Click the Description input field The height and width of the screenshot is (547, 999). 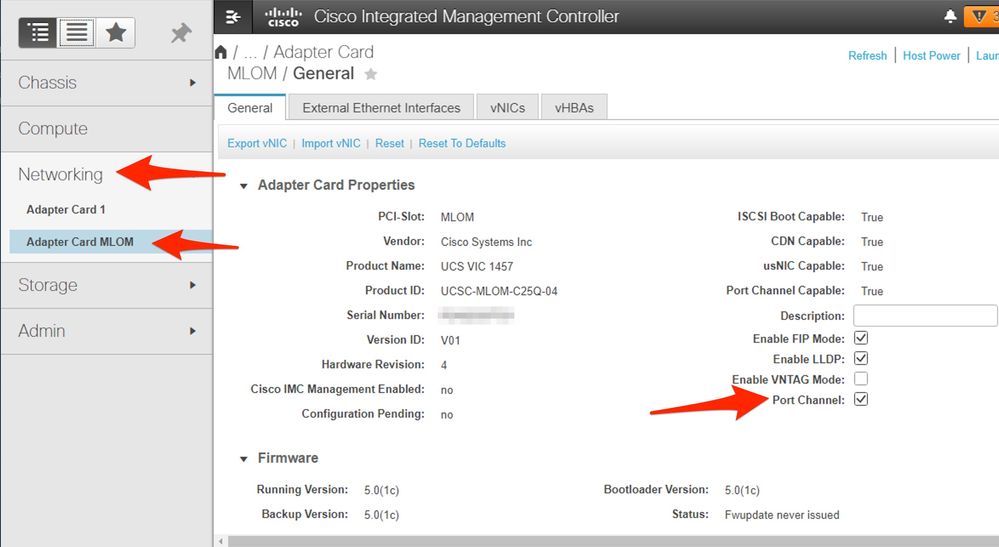click(925, 315)
